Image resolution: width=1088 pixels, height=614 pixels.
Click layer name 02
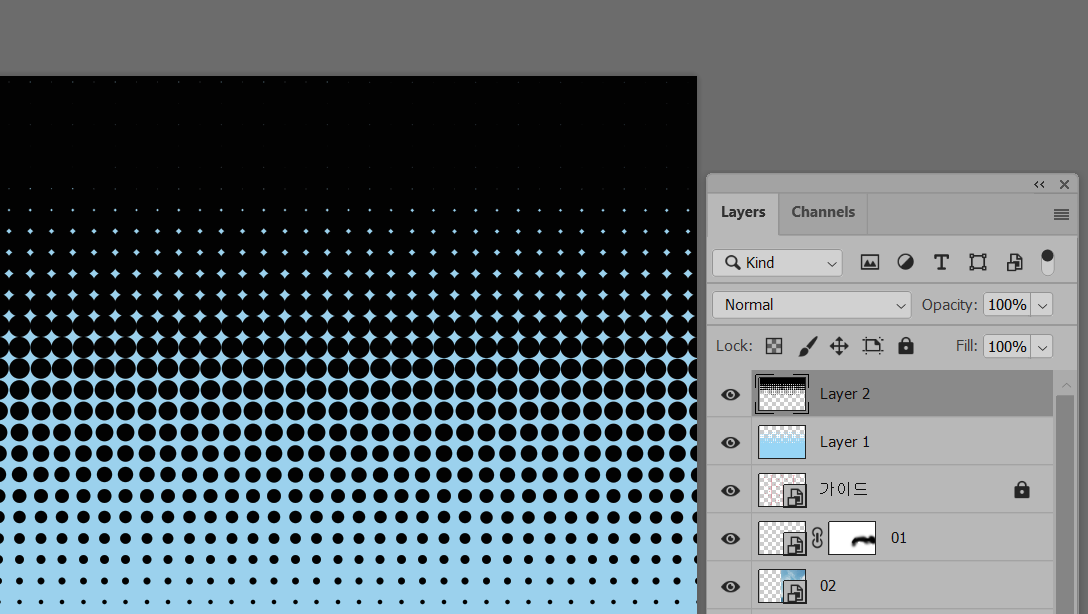click(x=828, y=586)
